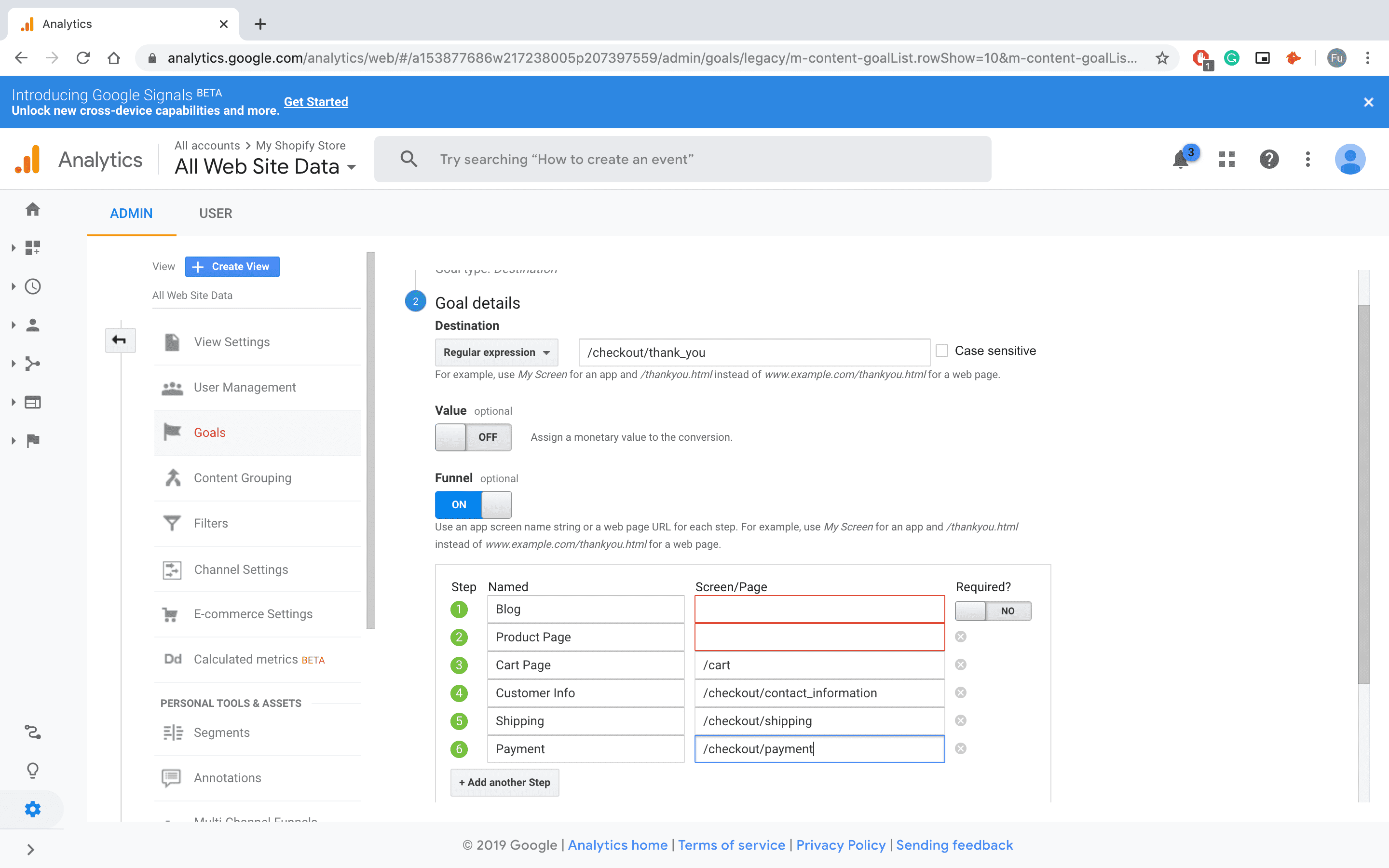Image resolution: width=1389 pixels, height=868 pixels.
Task: Switch to the USER tab
Action: click(x=216, y=214)
